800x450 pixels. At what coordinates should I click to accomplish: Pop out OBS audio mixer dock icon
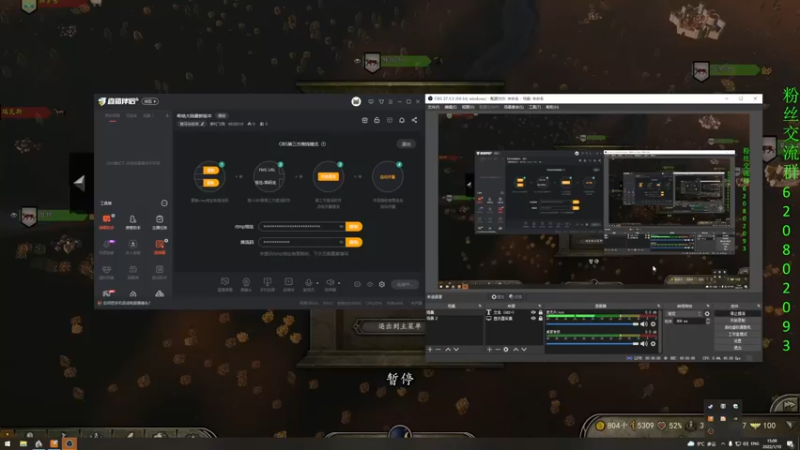coord(659,306)
